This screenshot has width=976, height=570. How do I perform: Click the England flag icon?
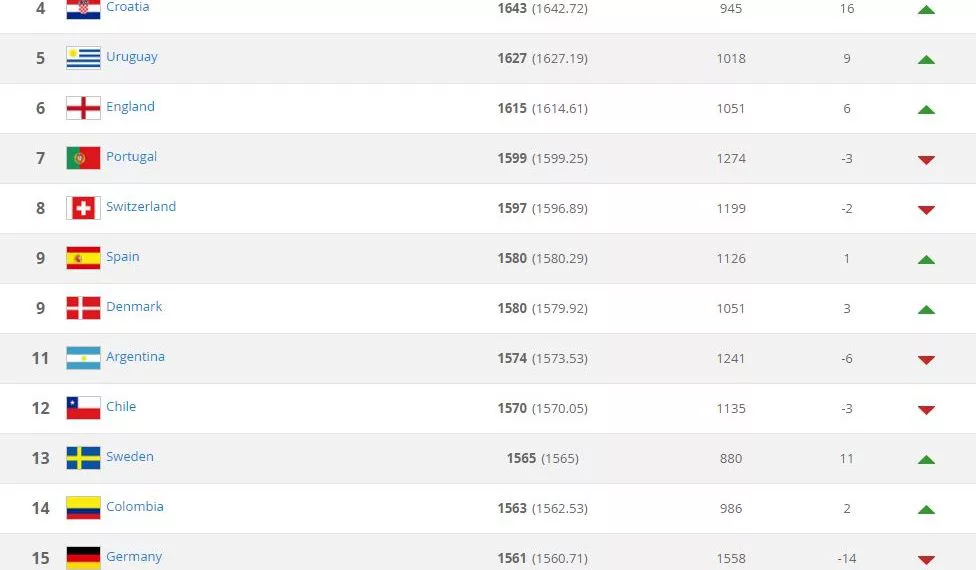(83, 108)
